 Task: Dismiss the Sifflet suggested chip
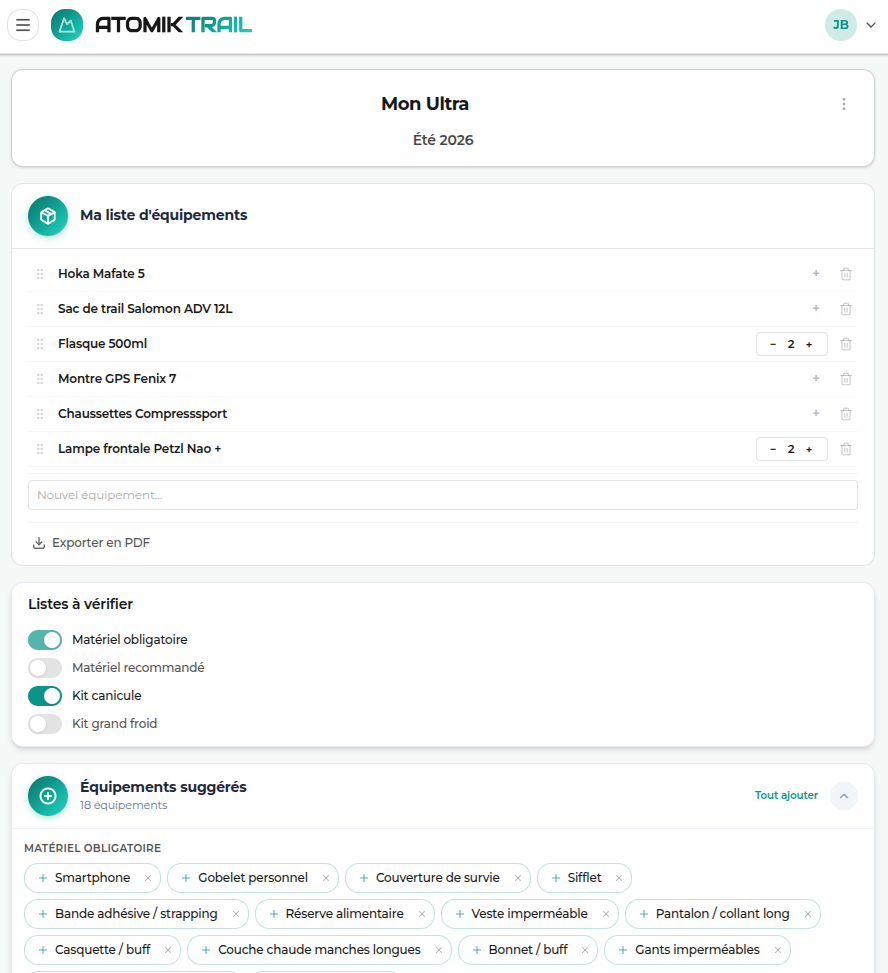click(x=619, y=878)
